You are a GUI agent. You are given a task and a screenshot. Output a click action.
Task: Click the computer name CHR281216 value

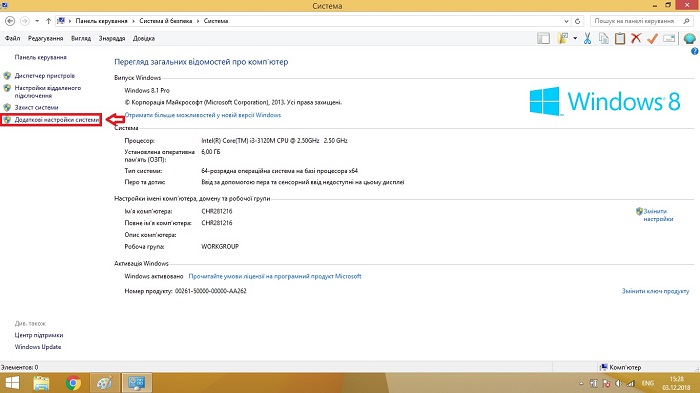(x=217, y=211)
